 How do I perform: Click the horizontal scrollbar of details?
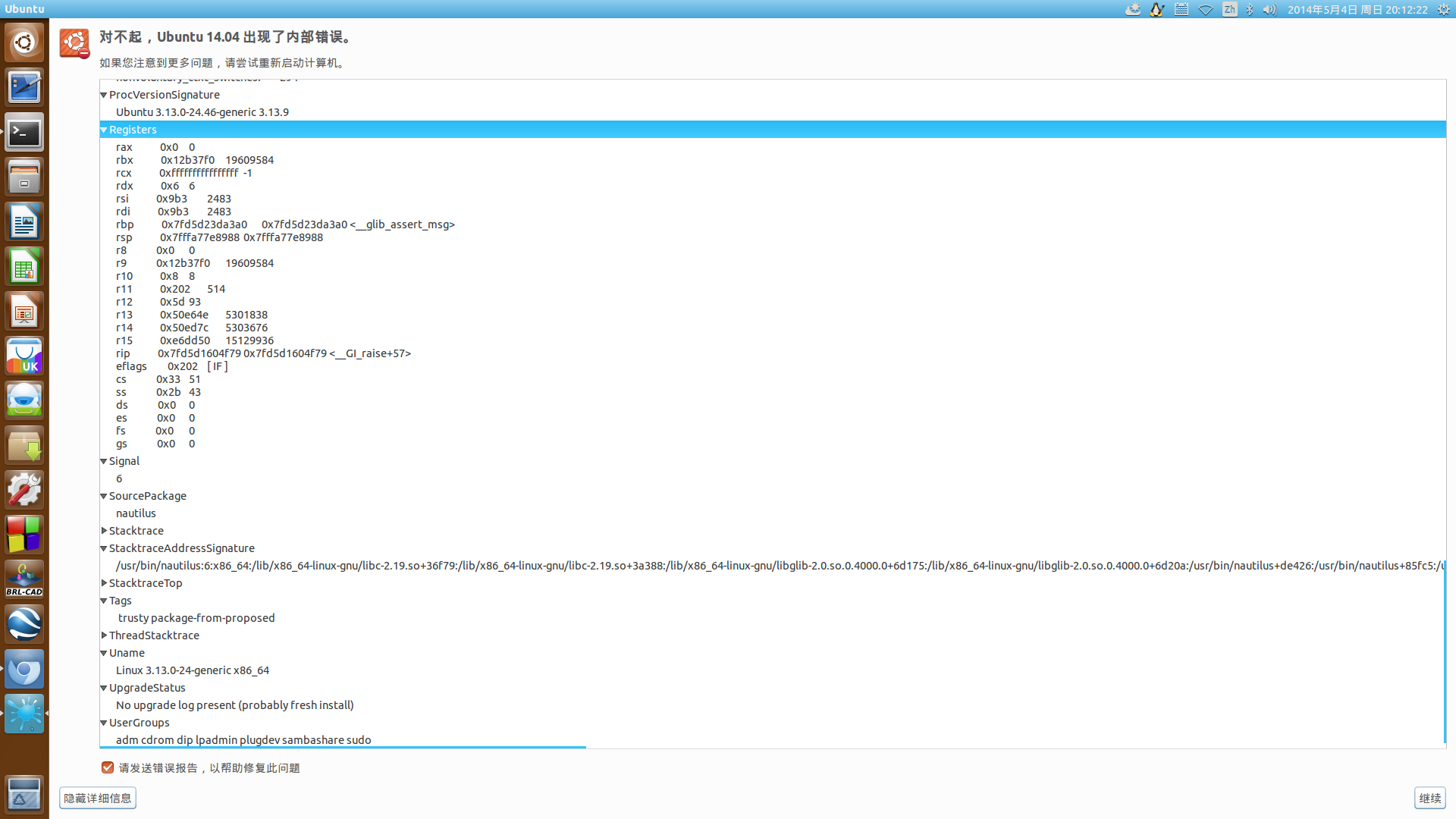pyautogui.click(x=343, y=747)
